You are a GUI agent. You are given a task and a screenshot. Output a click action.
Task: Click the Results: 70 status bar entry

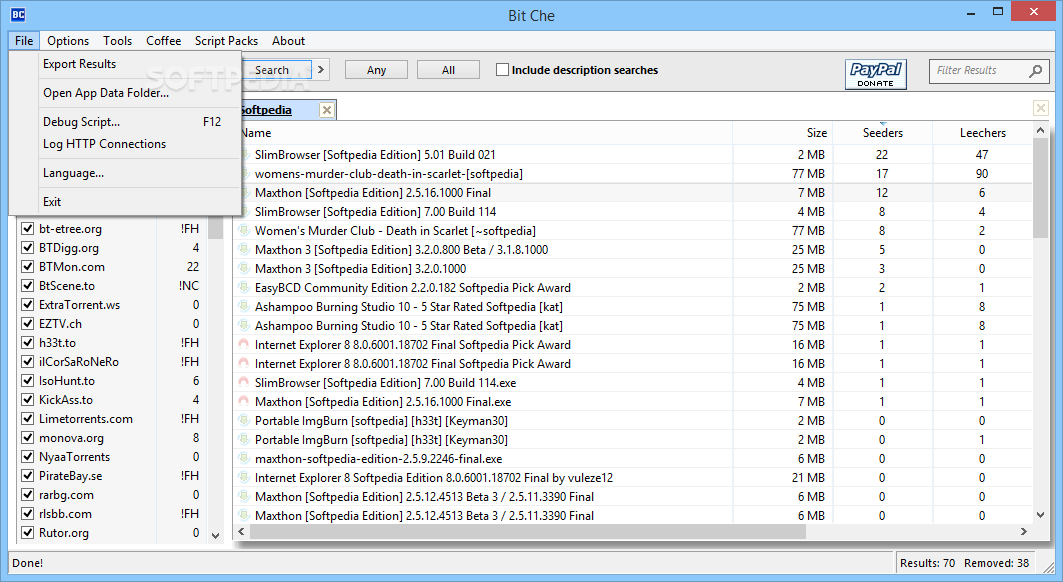[927, 563]
